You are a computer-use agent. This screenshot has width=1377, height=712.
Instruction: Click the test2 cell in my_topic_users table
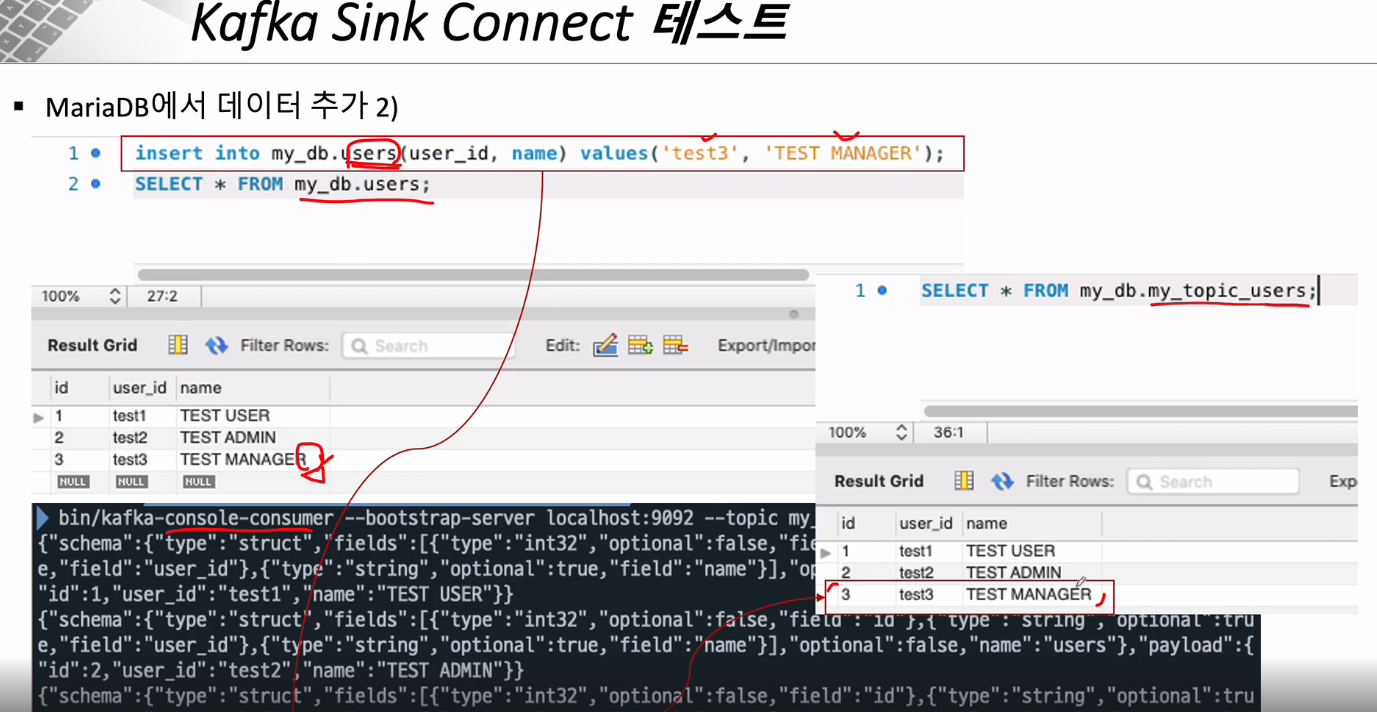coord(916,572)
